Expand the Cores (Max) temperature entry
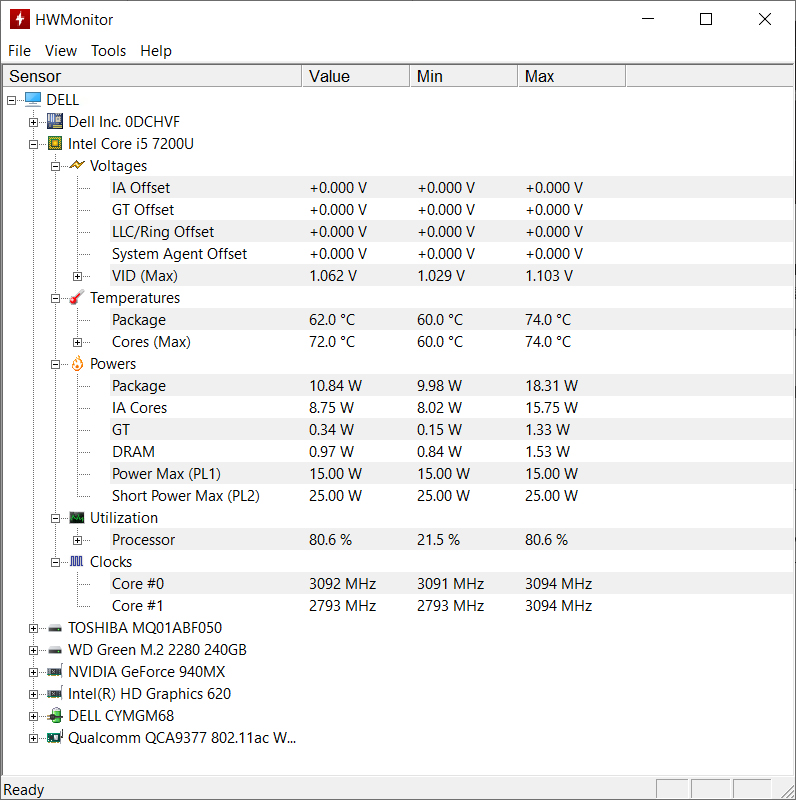This screenshot has width=796, height=800. 77,342
